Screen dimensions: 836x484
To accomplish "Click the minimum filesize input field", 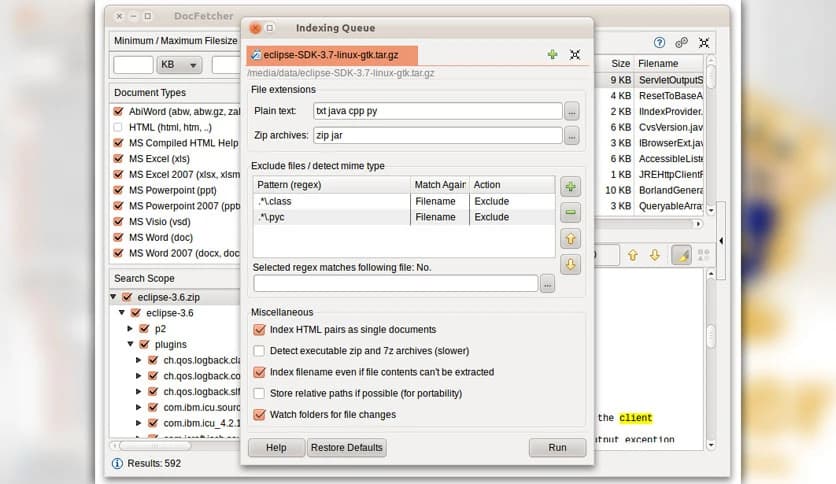I will 133,64.
